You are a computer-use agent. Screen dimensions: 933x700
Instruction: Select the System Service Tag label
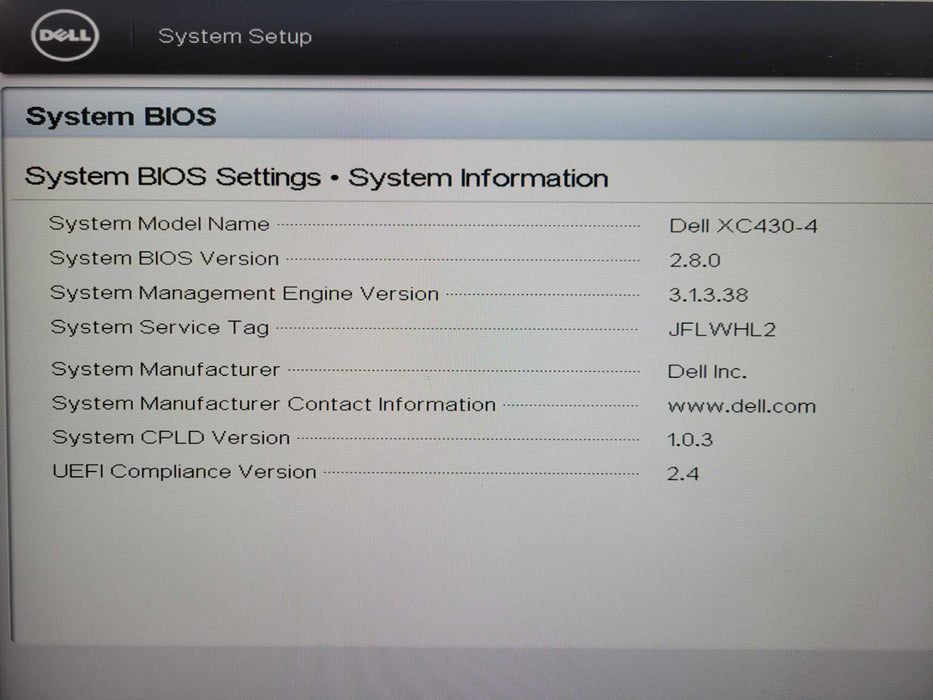point(159,327)
